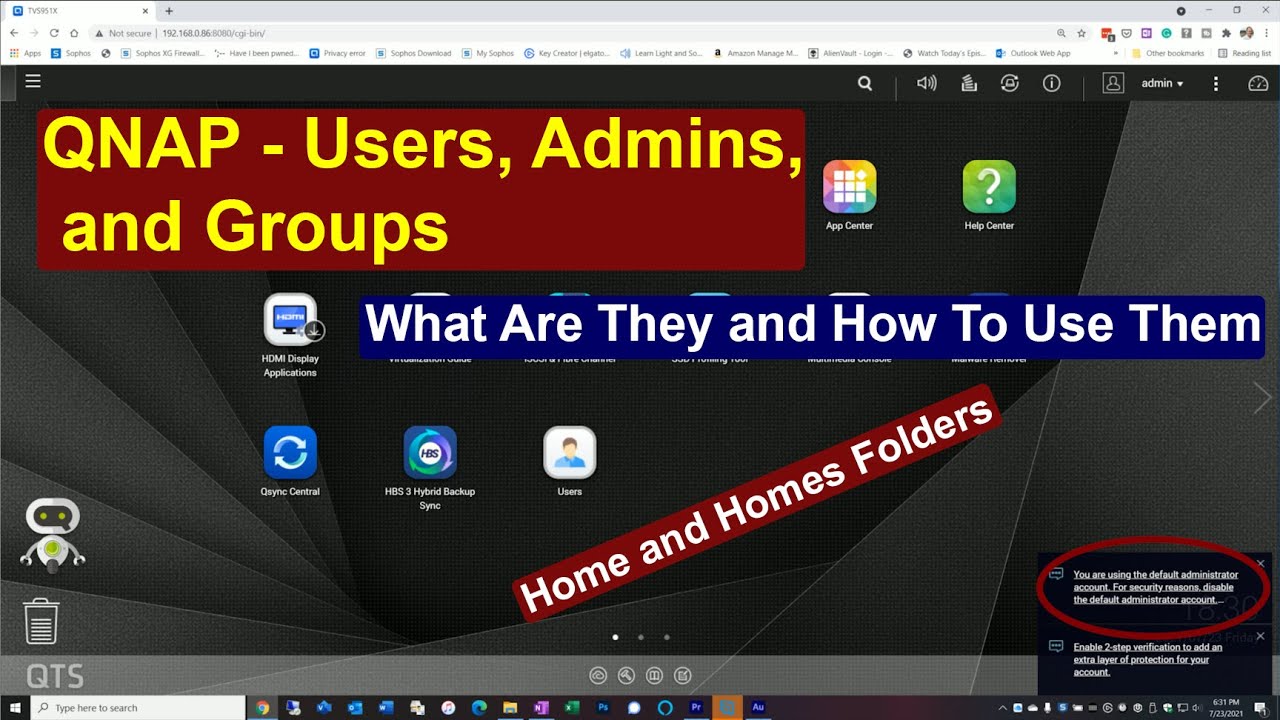Image resolution: width=1280 pixels, height=720 pixels.
Task: Open external devices sync icon
Action: click(x=1010, y=83)
